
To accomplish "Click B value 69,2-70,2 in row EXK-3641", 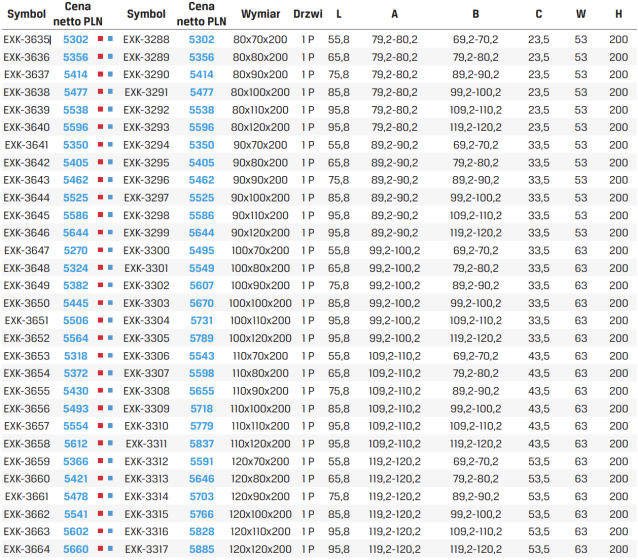I will click(476, 145).
